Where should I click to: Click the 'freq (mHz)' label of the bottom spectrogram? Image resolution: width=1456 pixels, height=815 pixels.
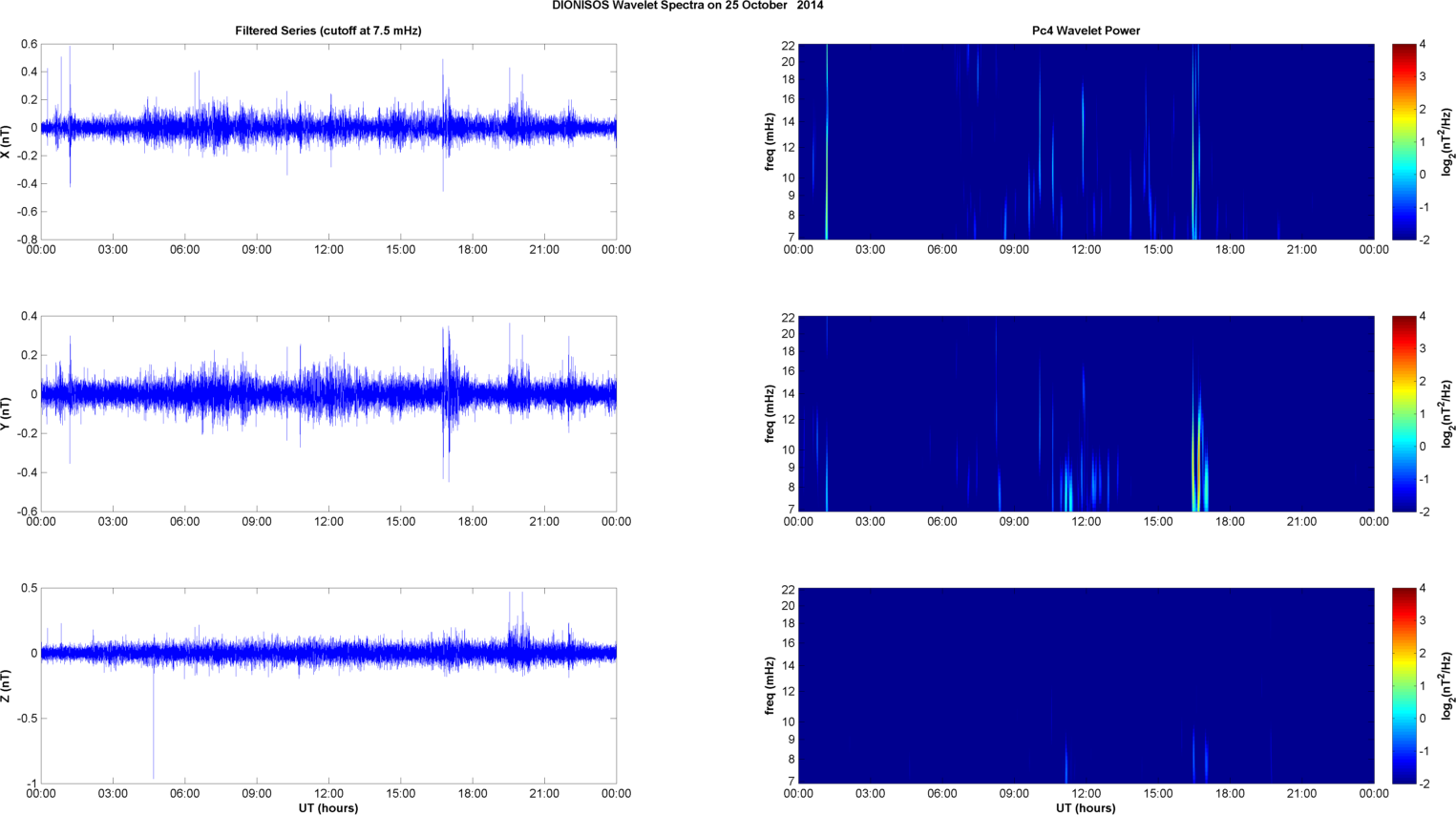(770, 685)
